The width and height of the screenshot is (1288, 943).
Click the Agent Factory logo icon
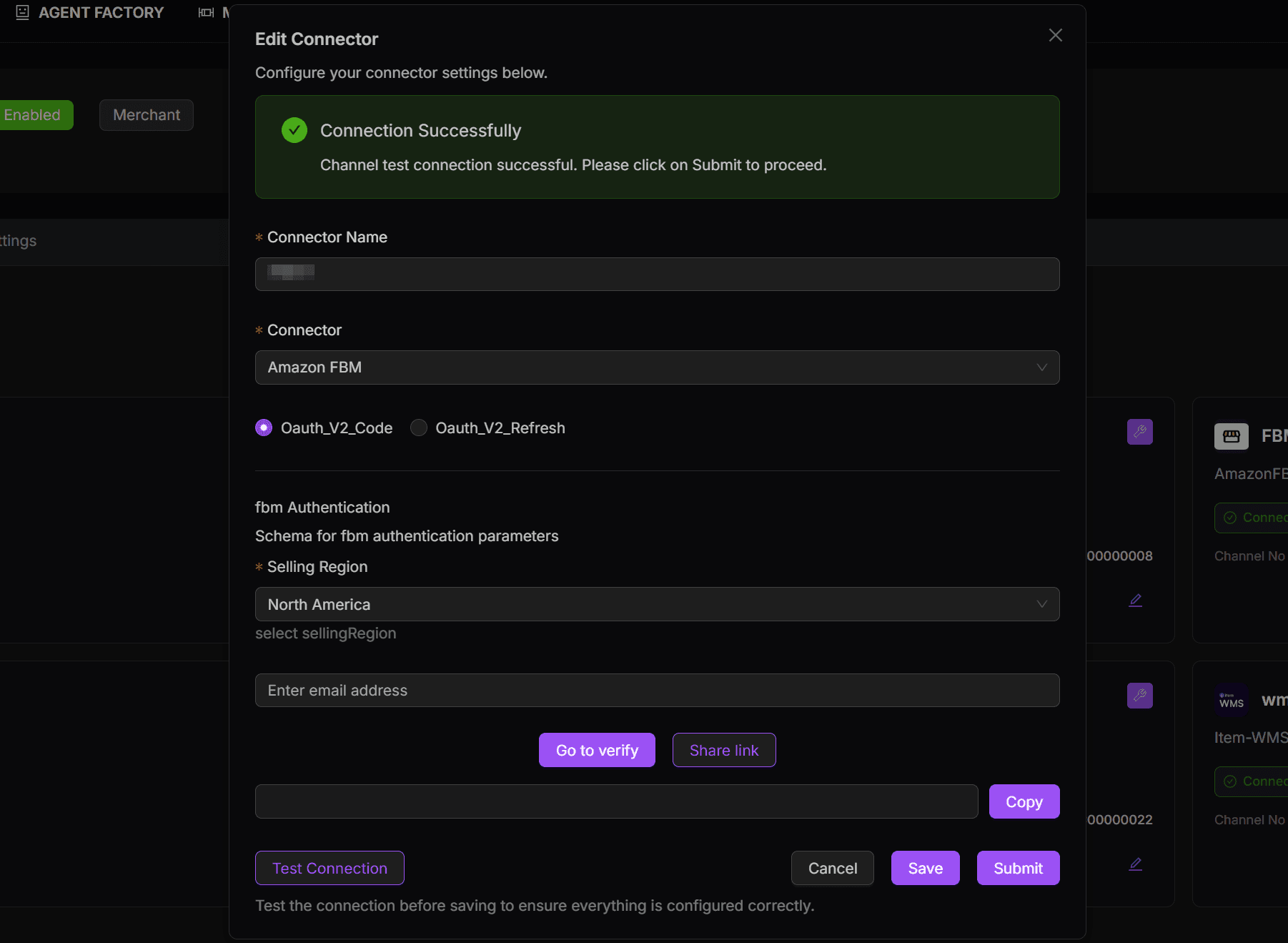(22, 12)
